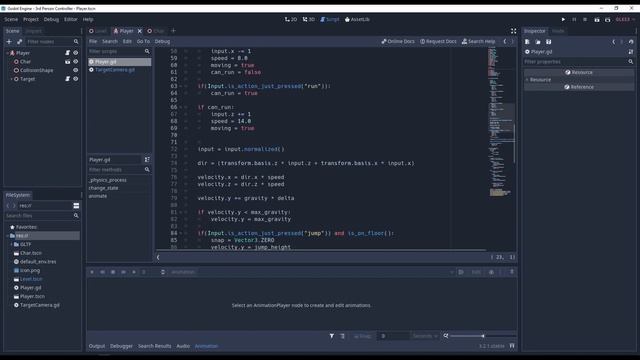Open script attached to Target node
The image size is (640, 360).
tap(67, 79)
